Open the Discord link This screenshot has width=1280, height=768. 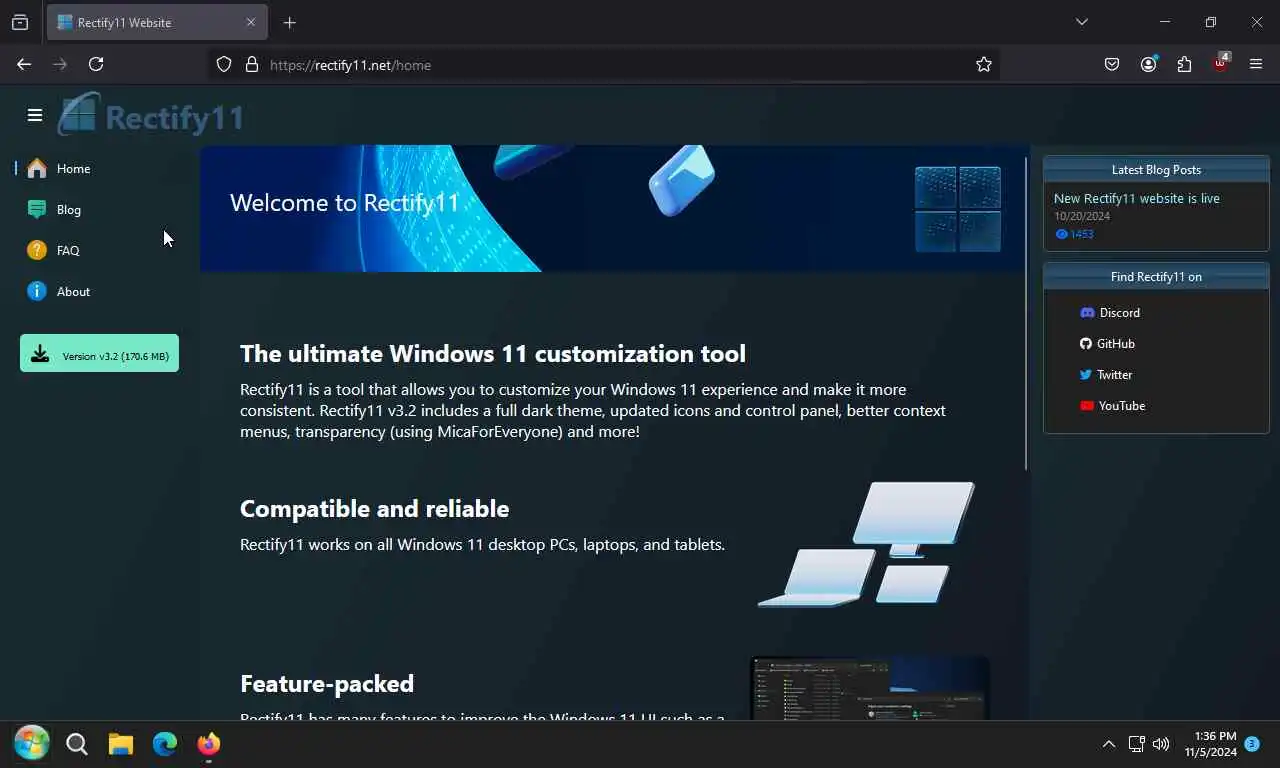pos(1109,312)
